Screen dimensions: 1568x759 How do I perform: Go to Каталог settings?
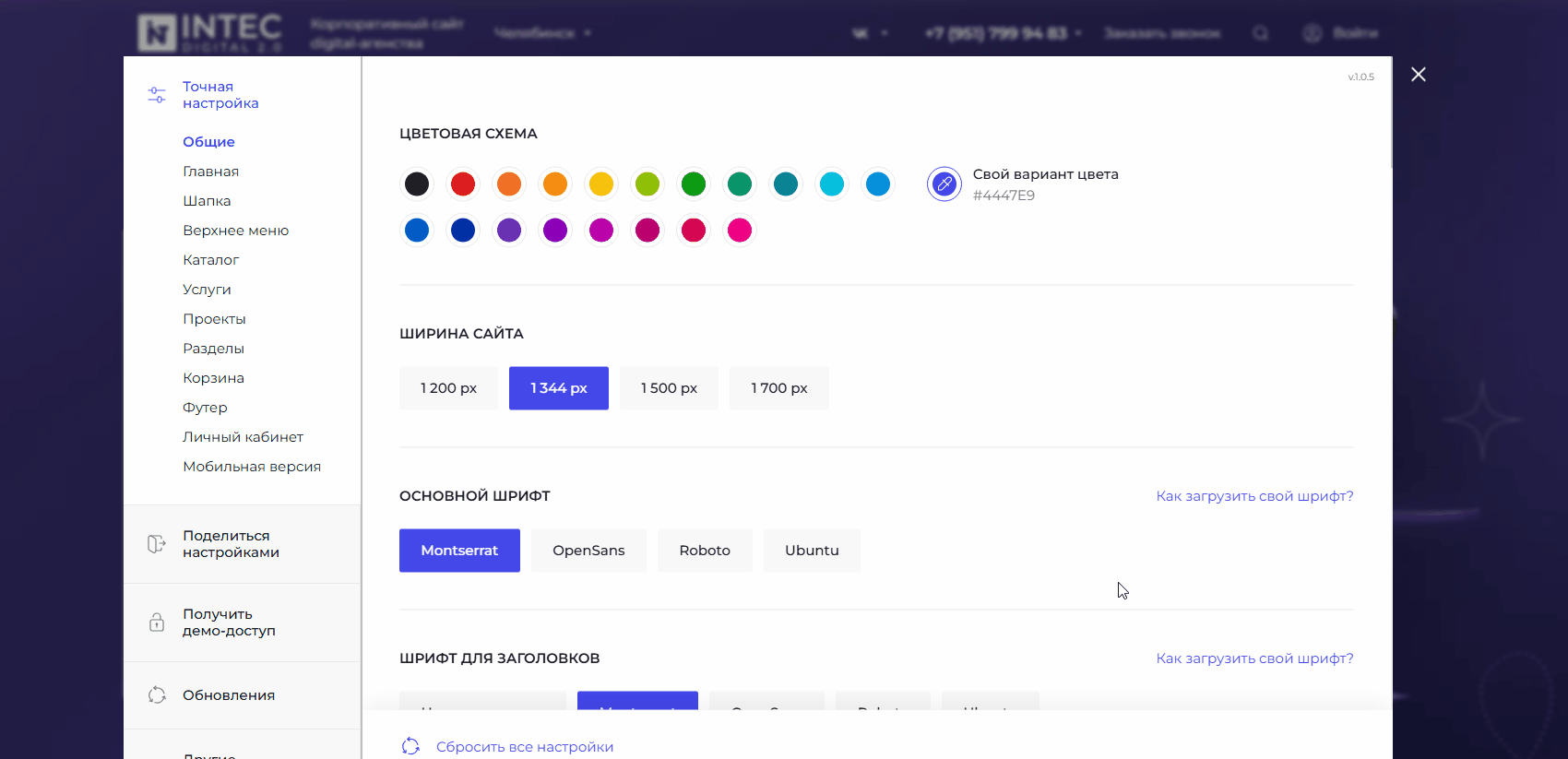210,260
